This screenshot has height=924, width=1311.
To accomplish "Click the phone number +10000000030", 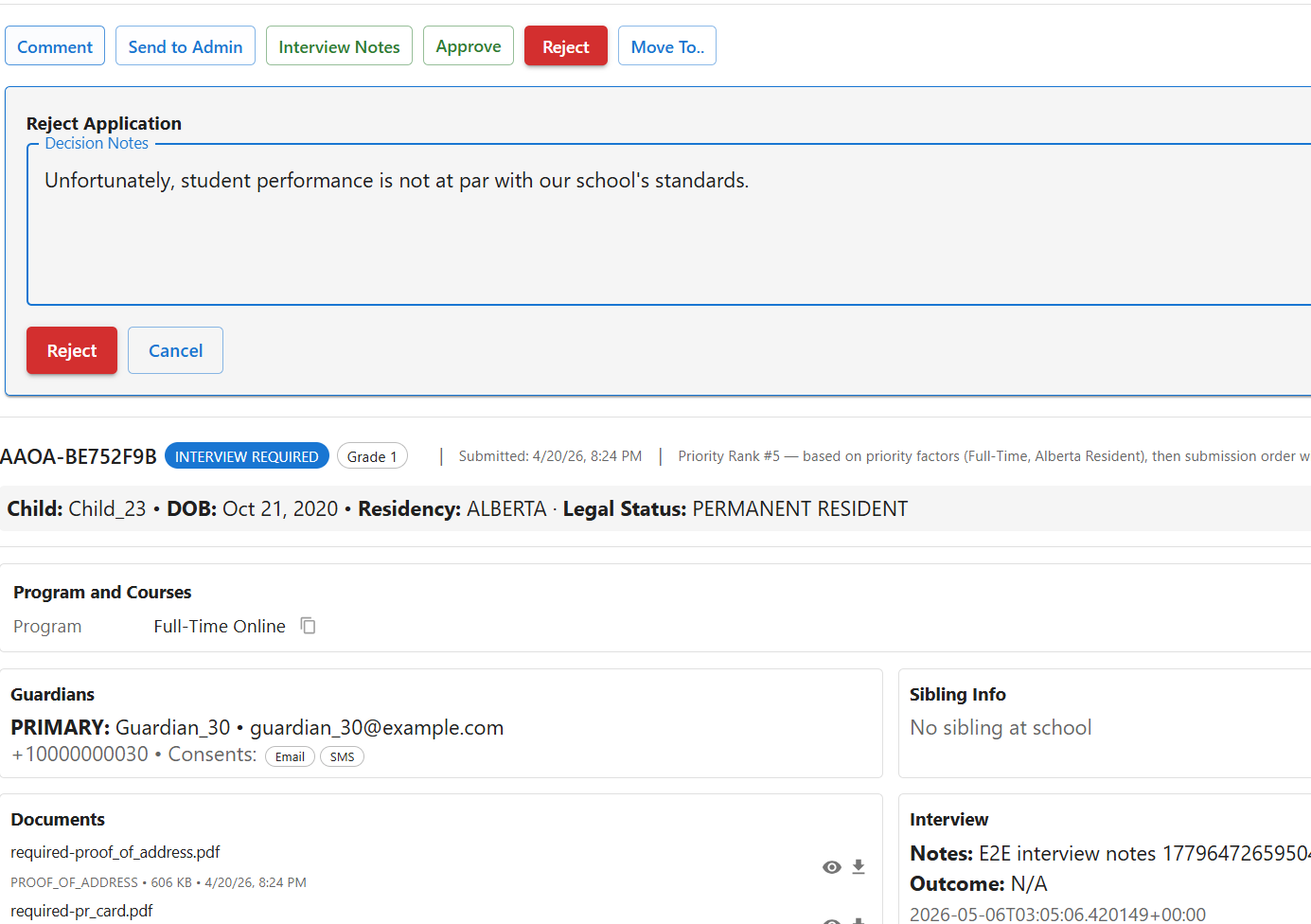I will (80, 755).
